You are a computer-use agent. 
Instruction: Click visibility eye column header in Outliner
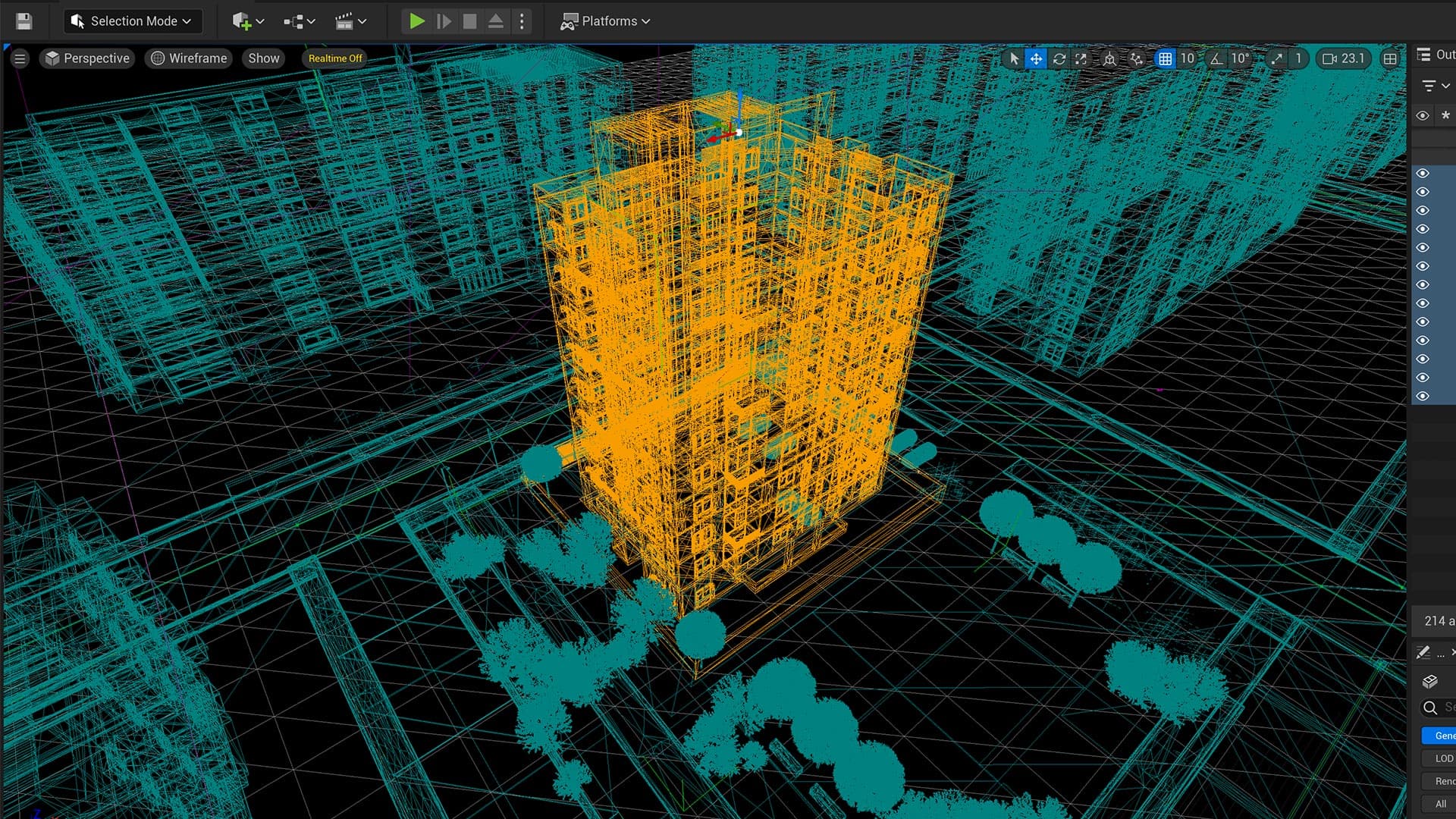(x=1423, y=115)
